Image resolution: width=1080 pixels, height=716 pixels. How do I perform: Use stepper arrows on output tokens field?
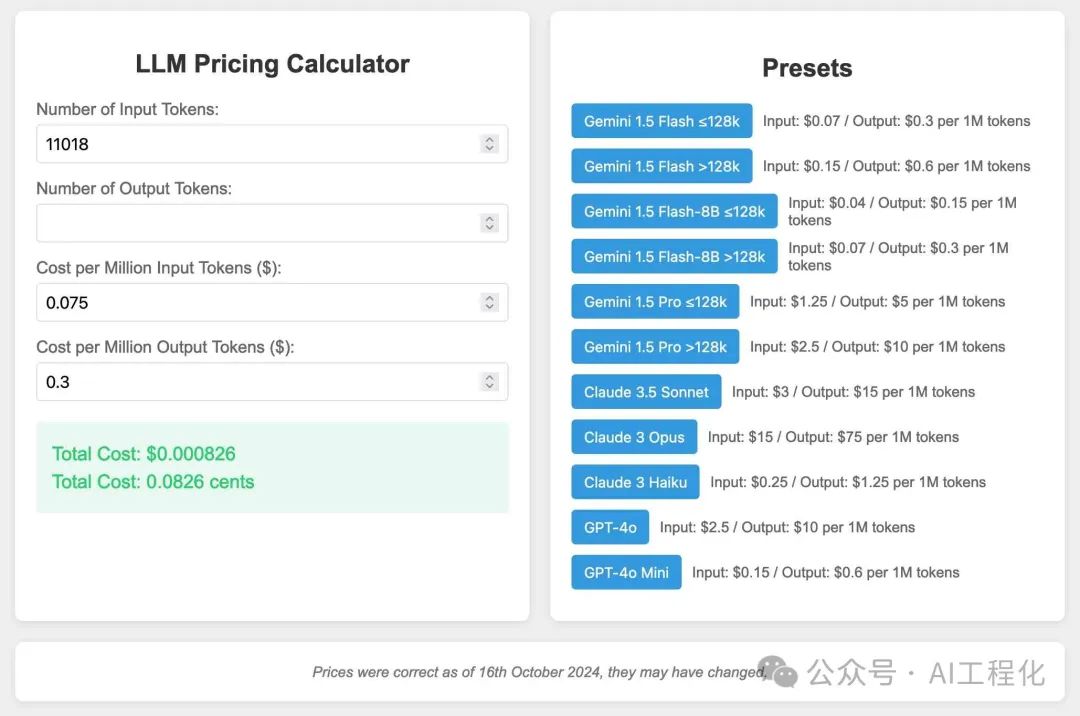[x=489, y=222]
